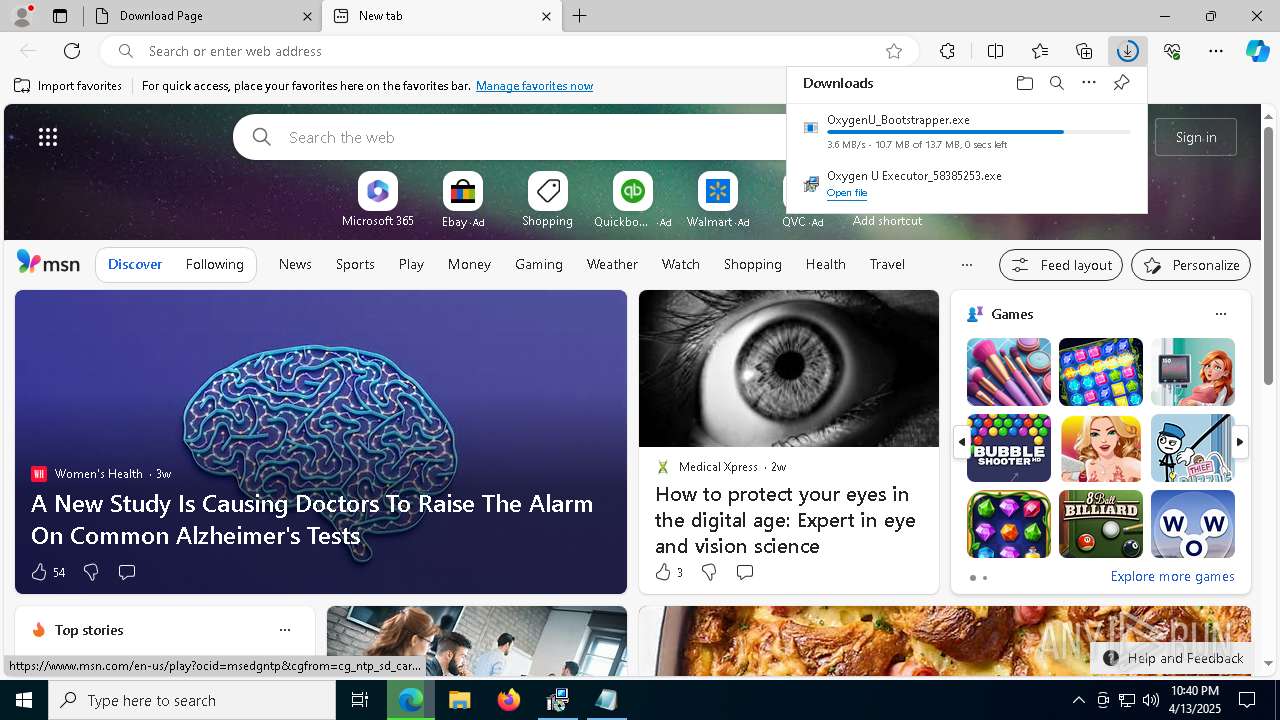Image resolution: width=1280 pixels, height=720 pixels.
Task: Go to the msn logo home
Action: point(48,263)
